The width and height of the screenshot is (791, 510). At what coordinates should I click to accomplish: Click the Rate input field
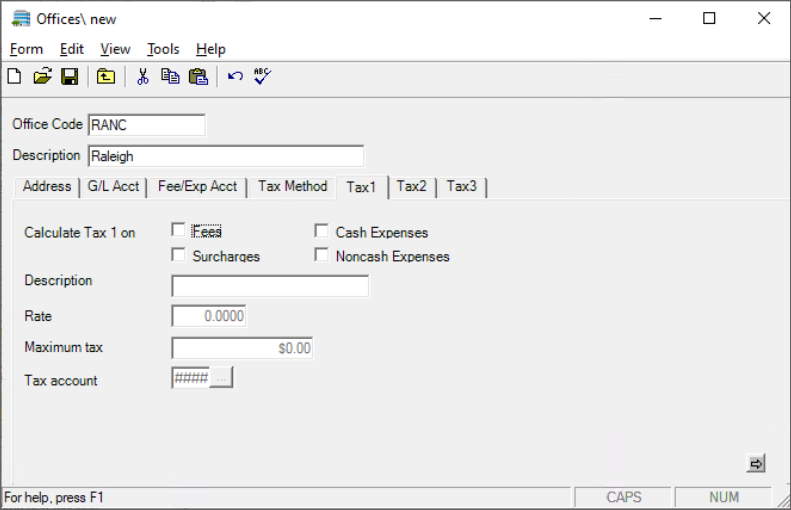point(209,316)
